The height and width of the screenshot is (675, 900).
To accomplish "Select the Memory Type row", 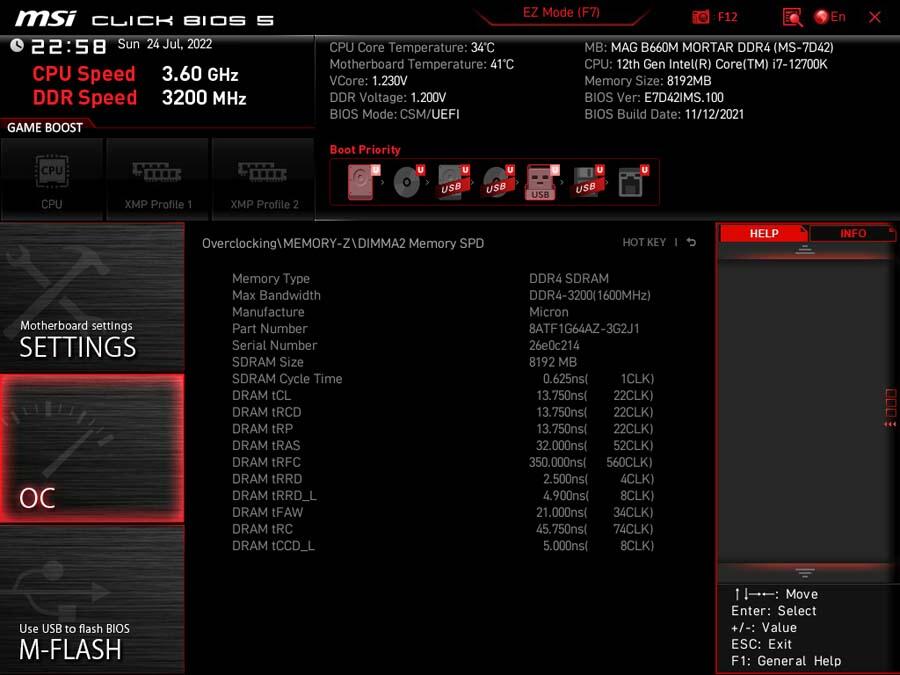I will click(443, 278).
